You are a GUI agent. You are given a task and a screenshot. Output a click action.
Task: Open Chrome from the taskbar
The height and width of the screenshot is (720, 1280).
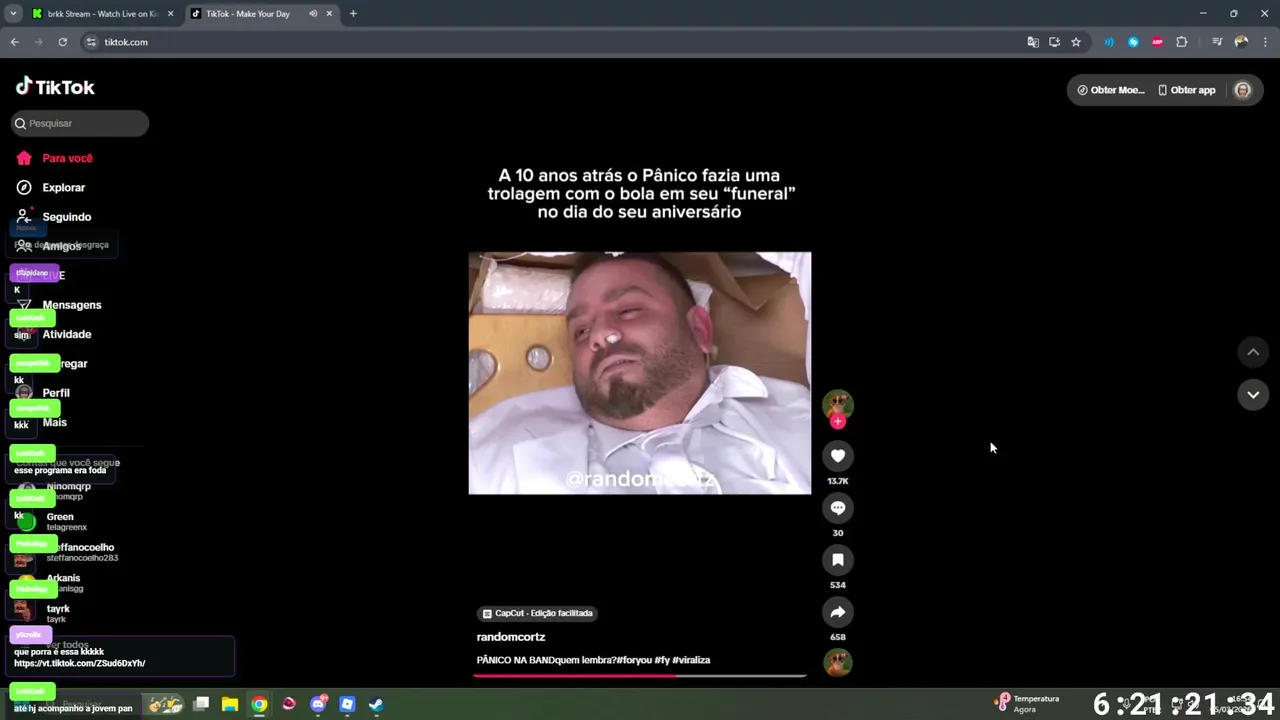259,704
